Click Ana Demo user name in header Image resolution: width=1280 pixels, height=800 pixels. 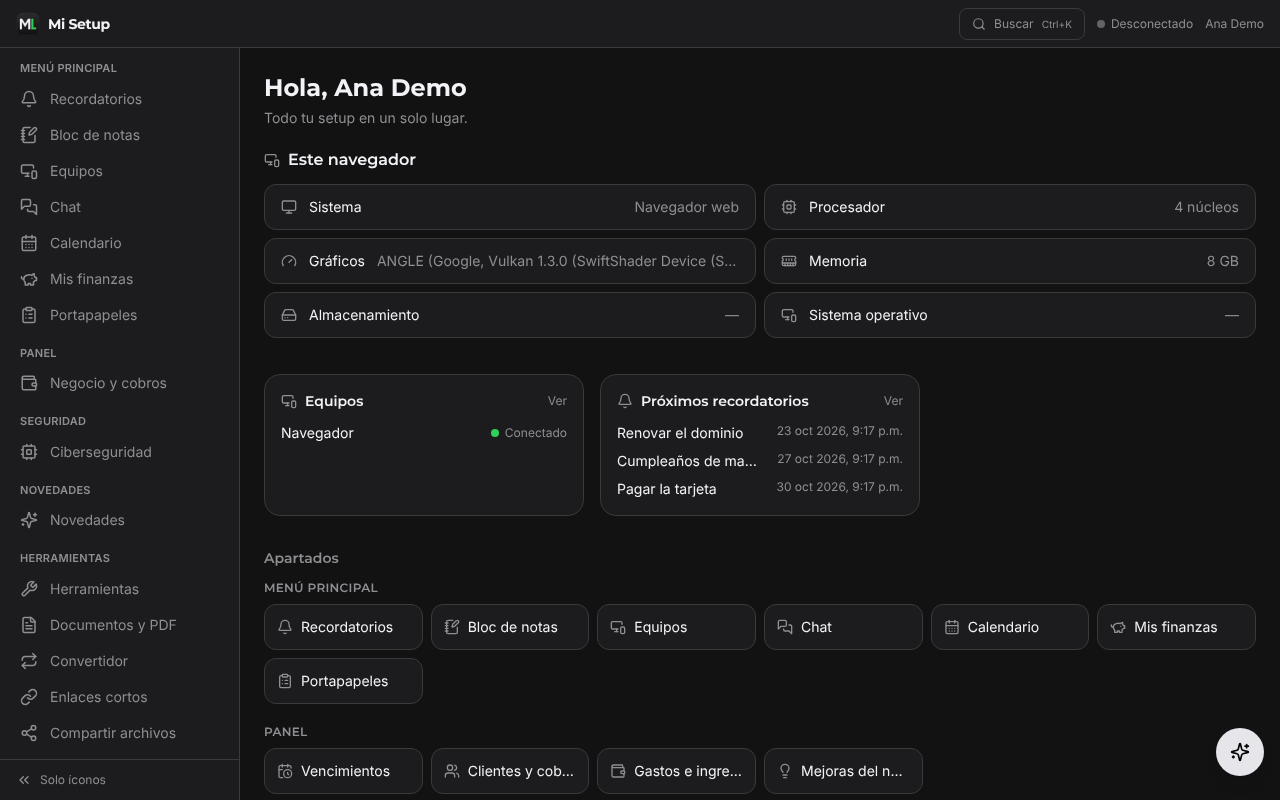1234,24
